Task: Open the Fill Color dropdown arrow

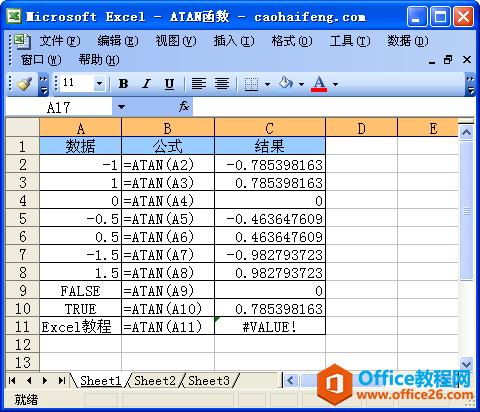Action: click(301, 84)
